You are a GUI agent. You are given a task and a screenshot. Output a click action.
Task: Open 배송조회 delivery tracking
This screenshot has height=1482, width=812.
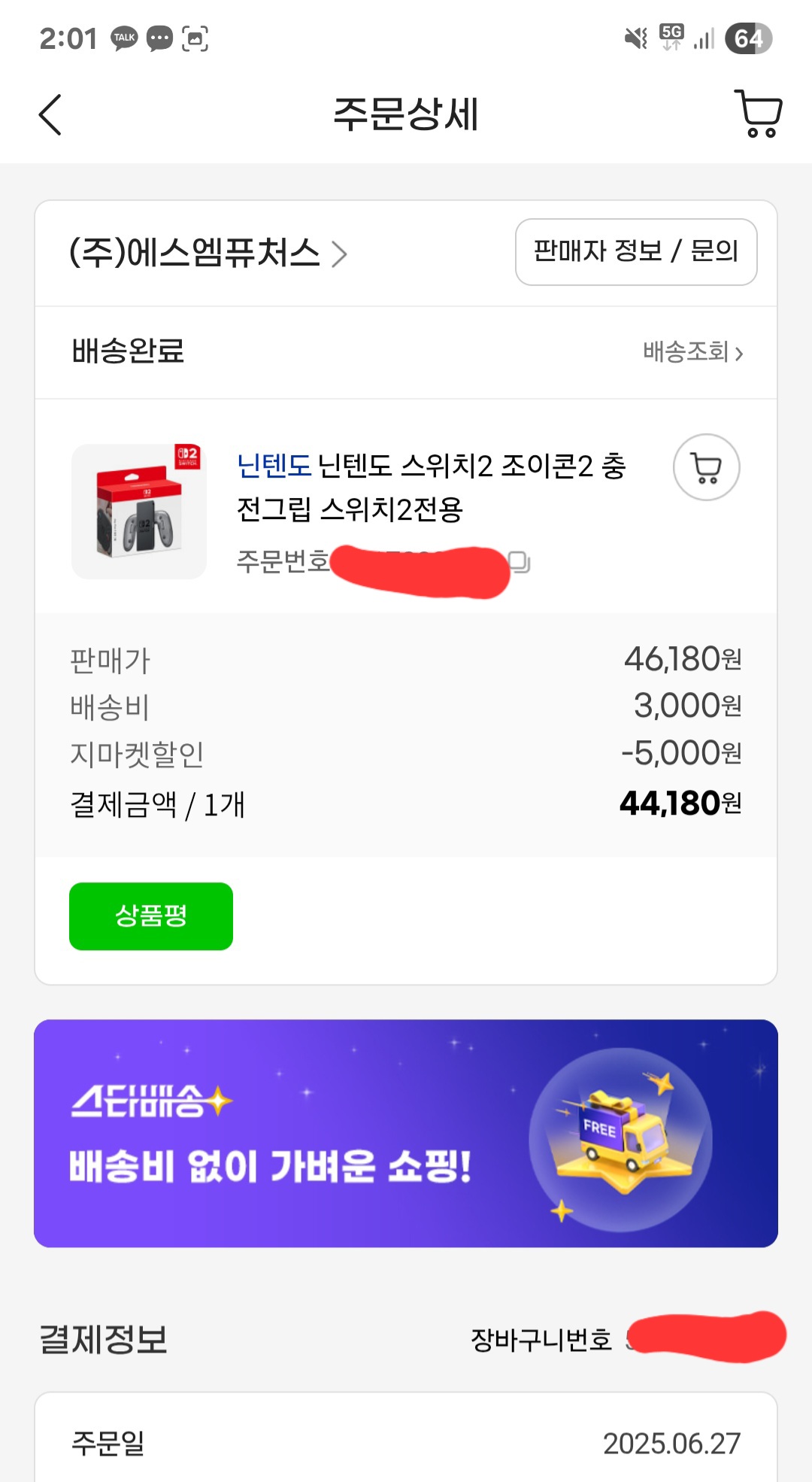(x=692, y=352)
